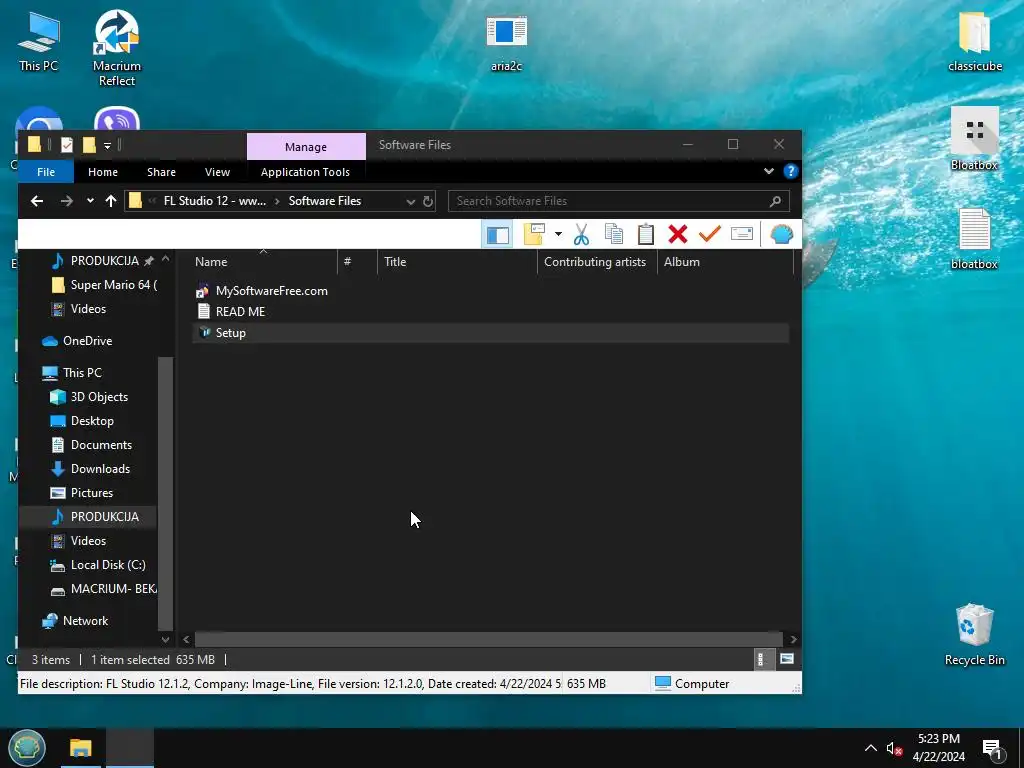This screenshot has height=768, width=1024.
Task: Show hidden system tray icons
Action: coord(871,748)
